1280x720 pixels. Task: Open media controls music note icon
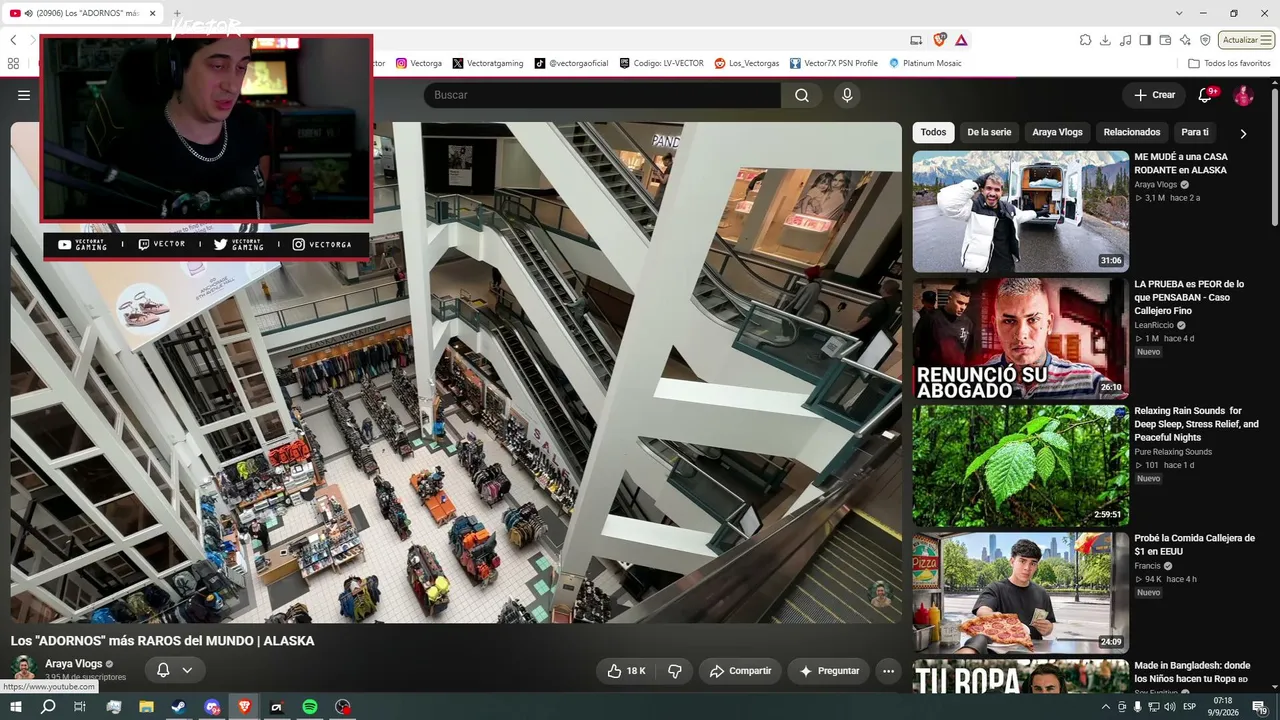[x=1125, y=40]
